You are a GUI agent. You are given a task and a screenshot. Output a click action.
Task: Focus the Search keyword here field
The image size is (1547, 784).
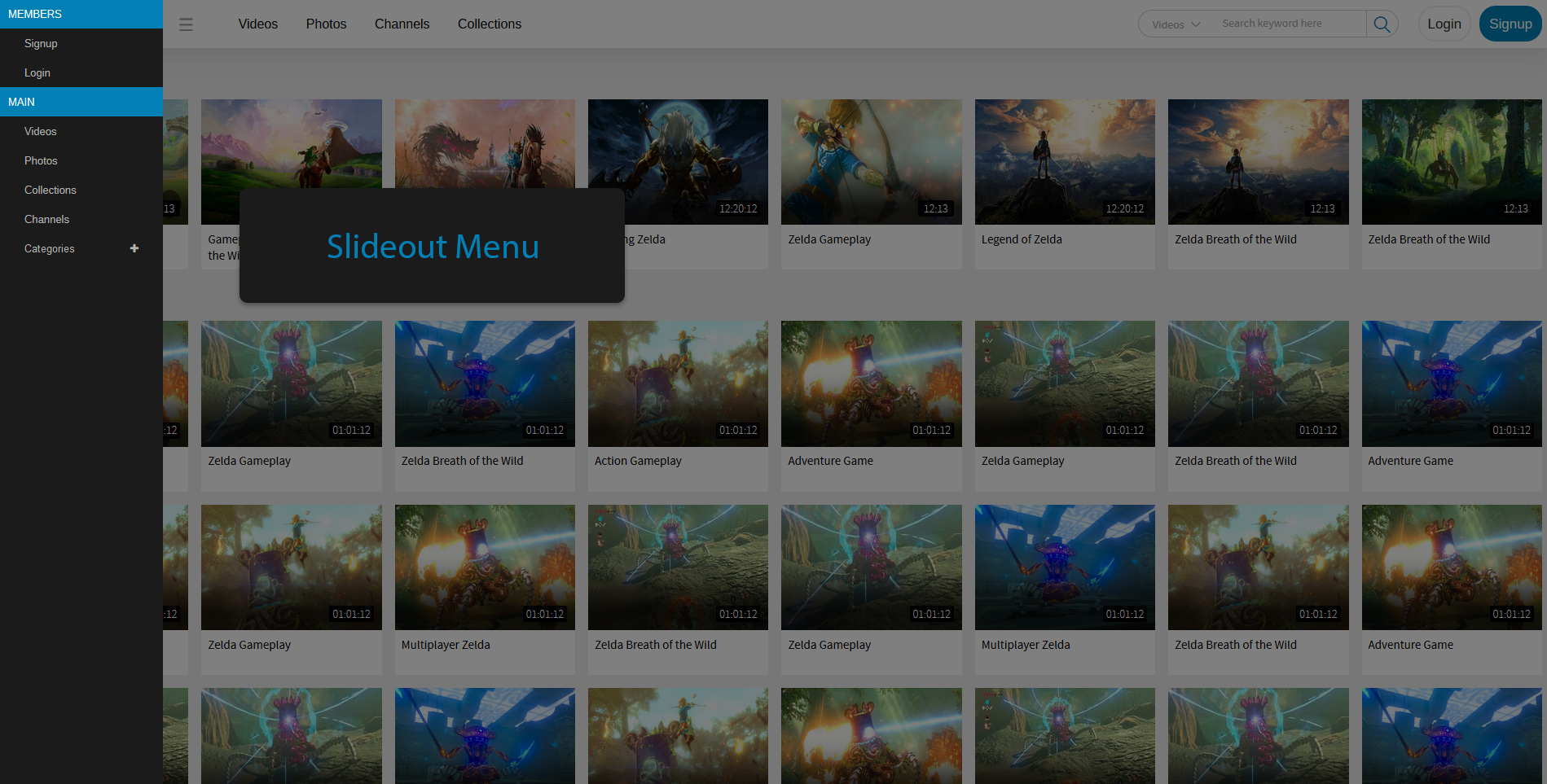(x=1290, y=24)
